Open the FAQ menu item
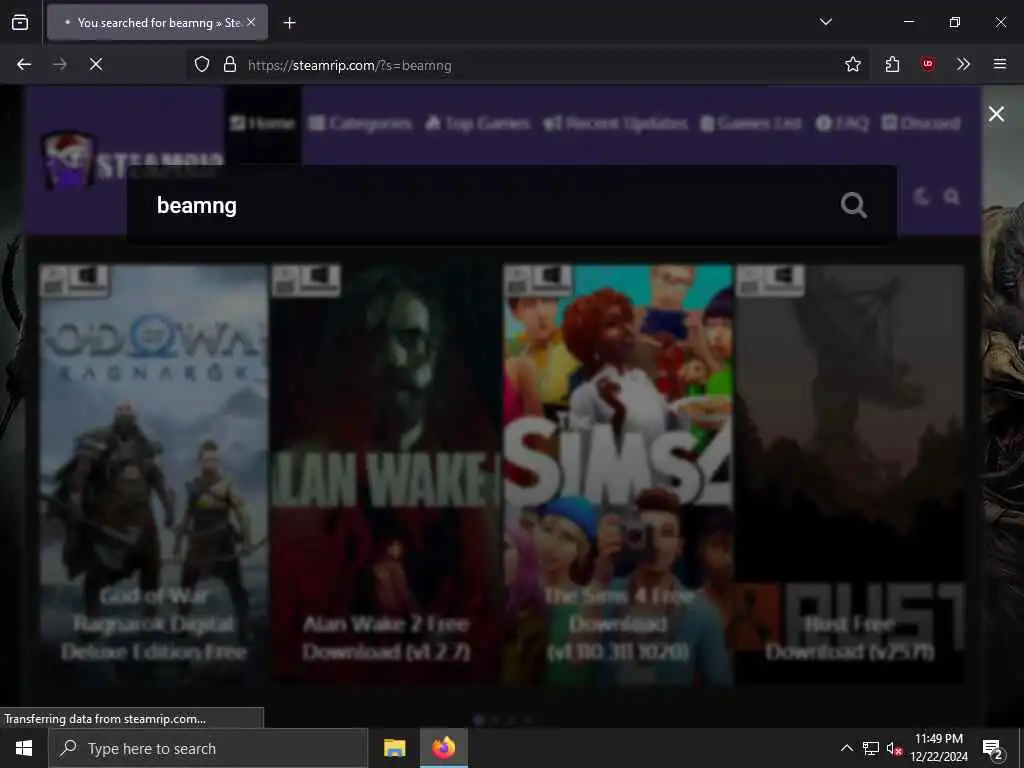The image size is (1024, 768). point(842,123)
